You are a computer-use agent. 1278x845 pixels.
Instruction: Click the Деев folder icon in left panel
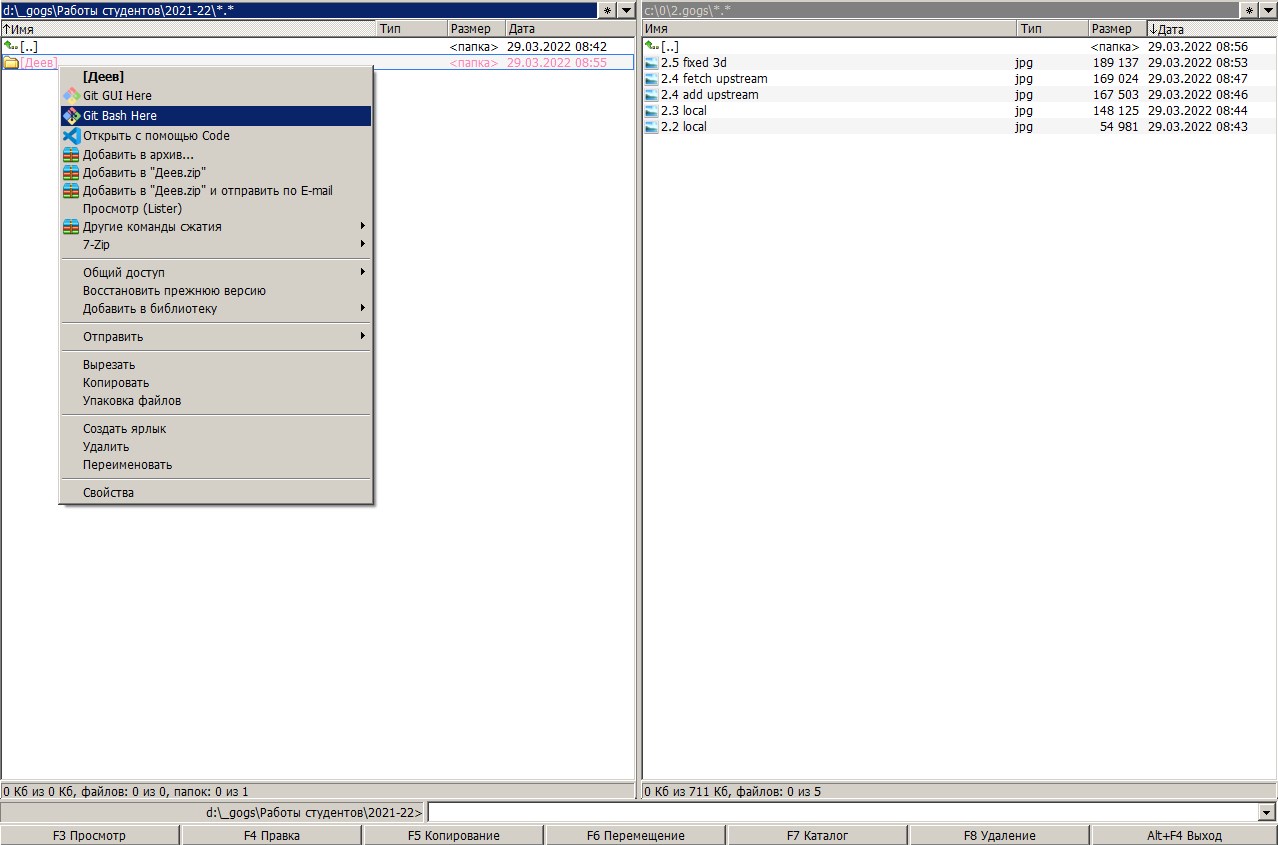(x=11, y=63)
